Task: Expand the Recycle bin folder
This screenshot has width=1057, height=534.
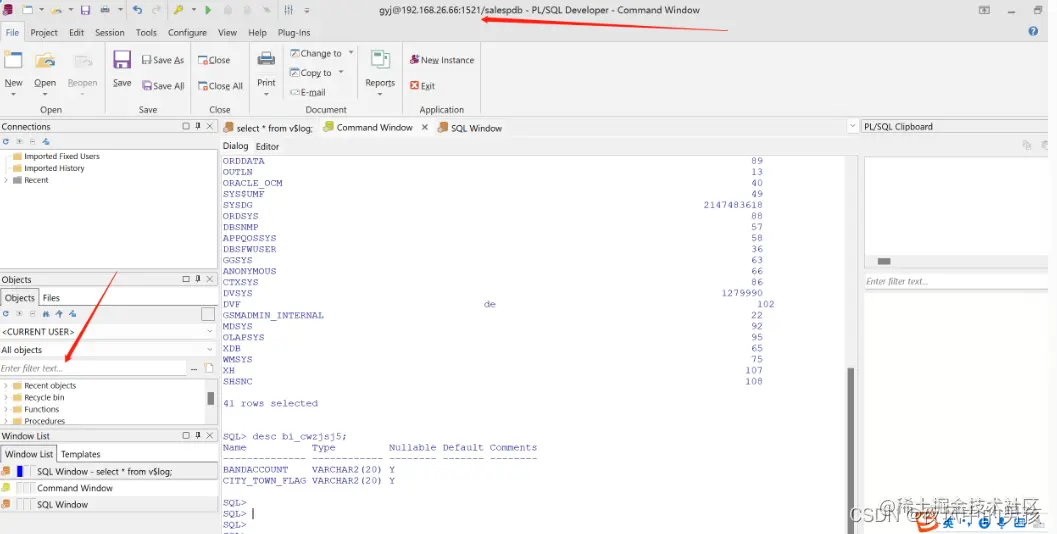Action: (6, 398)
